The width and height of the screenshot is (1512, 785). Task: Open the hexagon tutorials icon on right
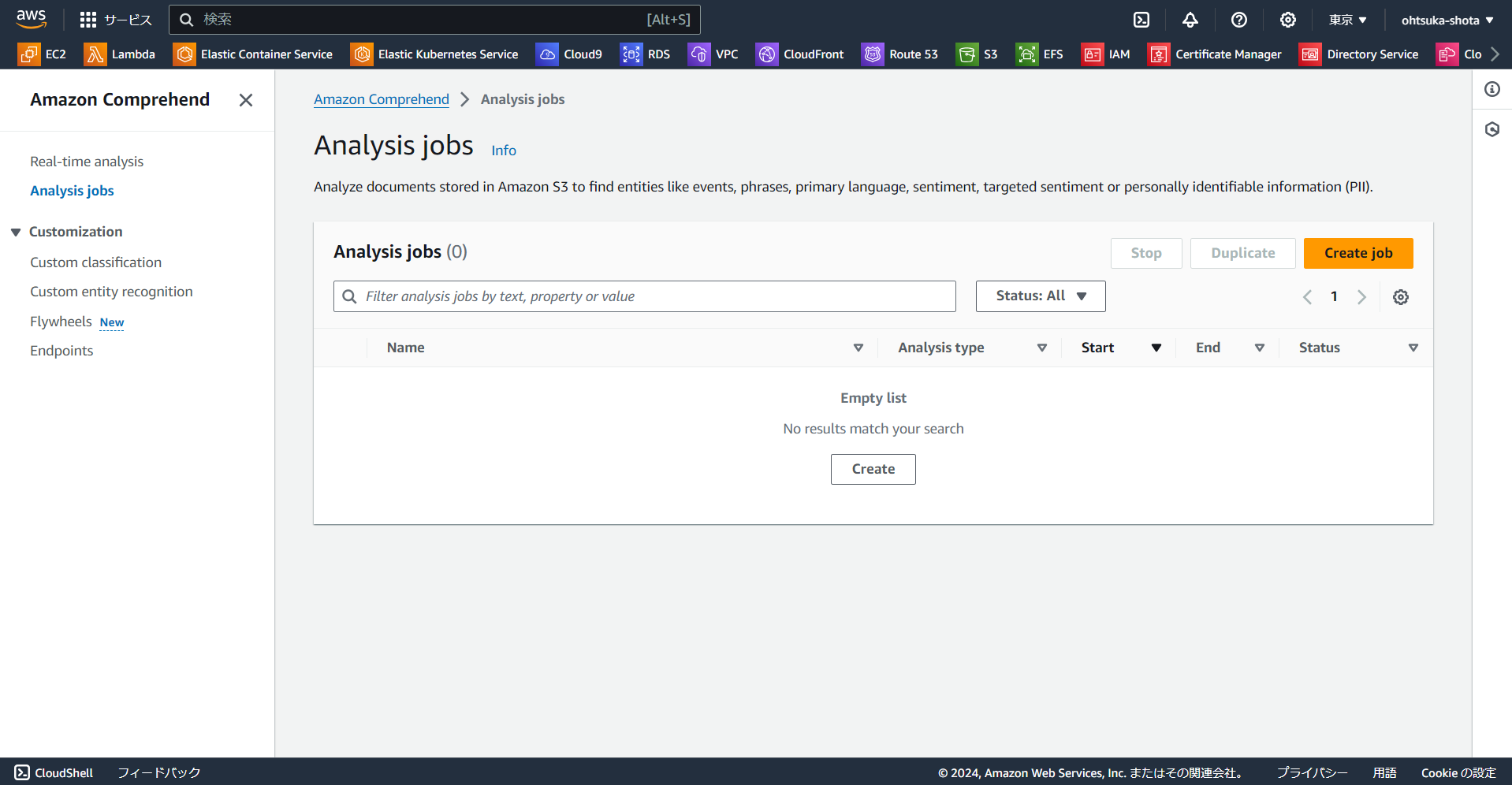point(1492,129)
